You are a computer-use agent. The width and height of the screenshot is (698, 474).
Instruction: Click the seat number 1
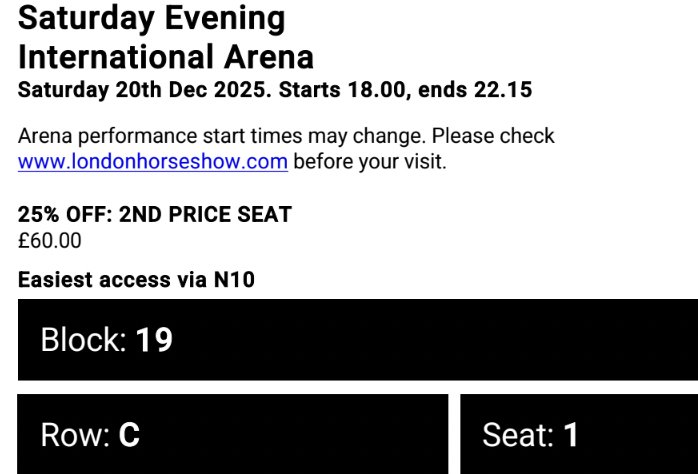pyautogui.click(x=571, y=435)
